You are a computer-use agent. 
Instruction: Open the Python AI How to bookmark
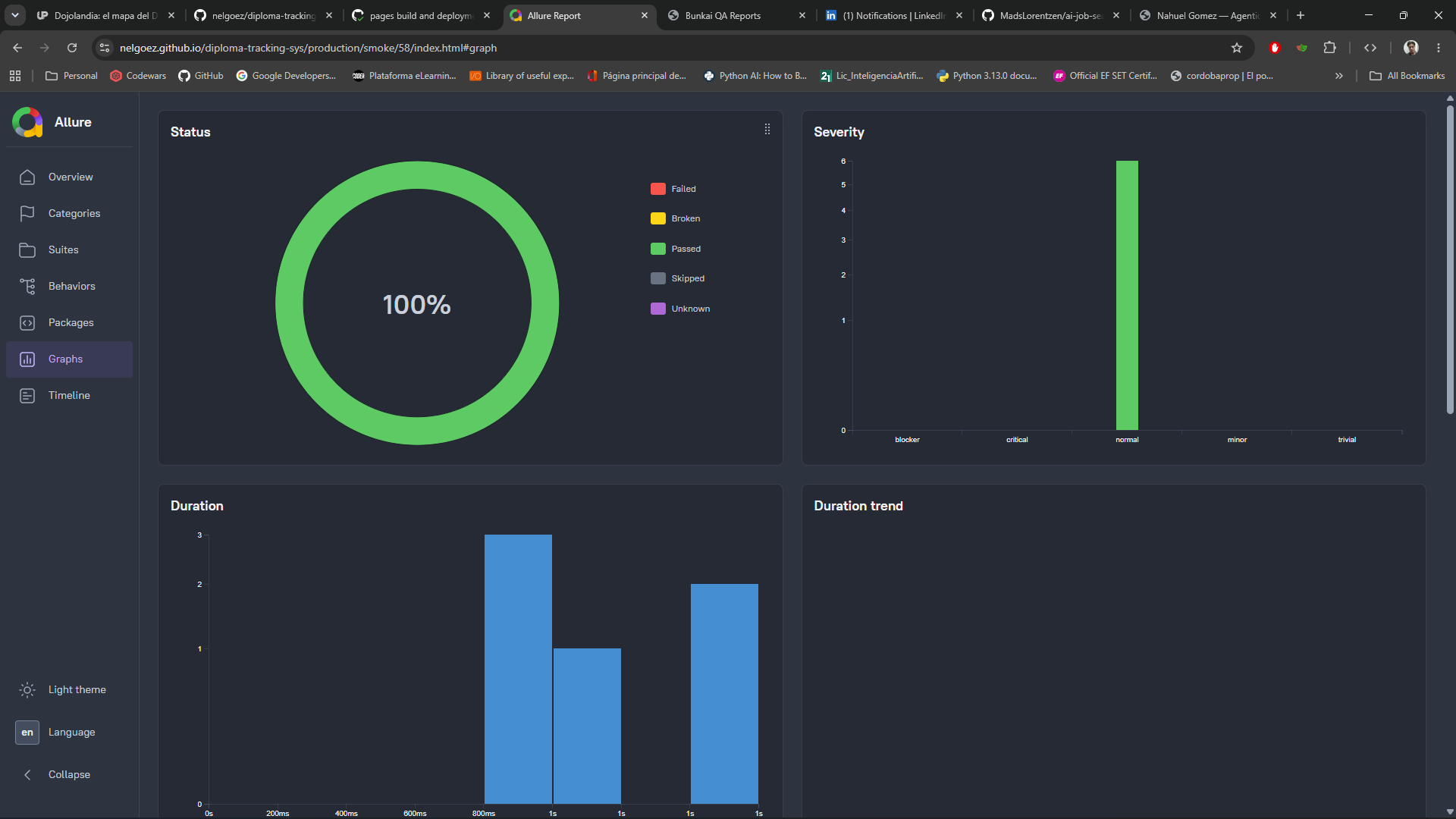[x=755, y=76]
